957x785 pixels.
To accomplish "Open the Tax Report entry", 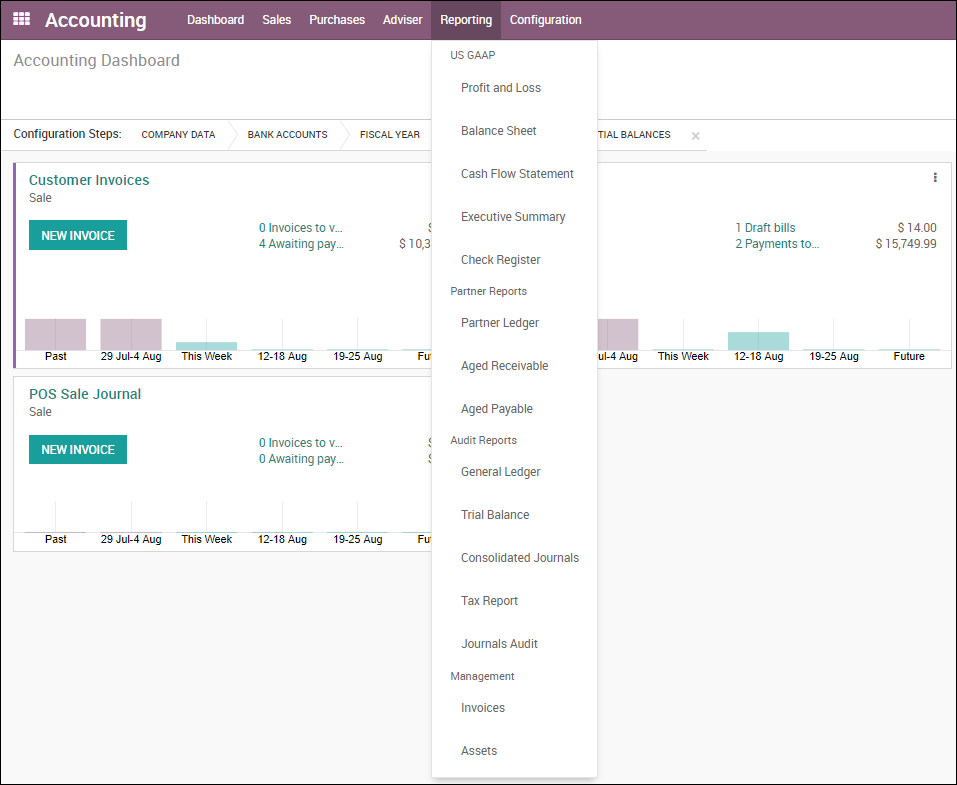I will [x=489, y=601].
